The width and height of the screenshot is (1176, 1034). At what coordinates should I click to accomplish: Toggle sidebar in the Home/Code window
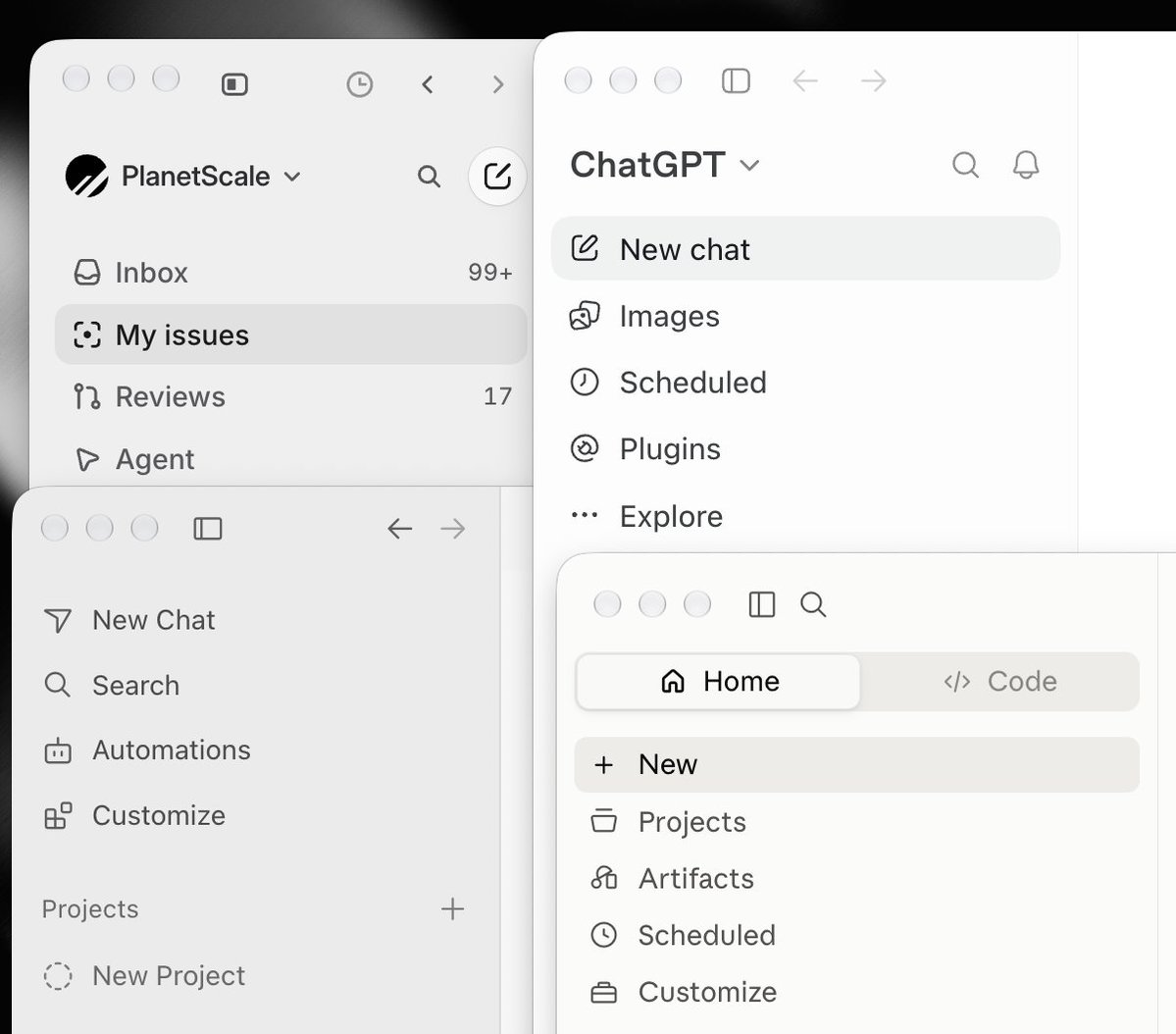762,604
